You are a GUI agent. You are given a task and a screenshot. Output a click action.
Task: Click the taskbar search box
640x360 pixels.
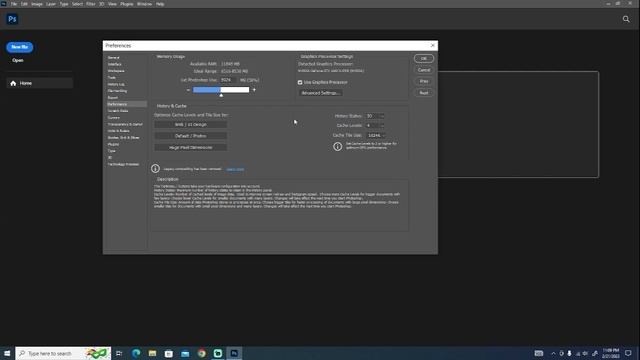click(63, 353)
